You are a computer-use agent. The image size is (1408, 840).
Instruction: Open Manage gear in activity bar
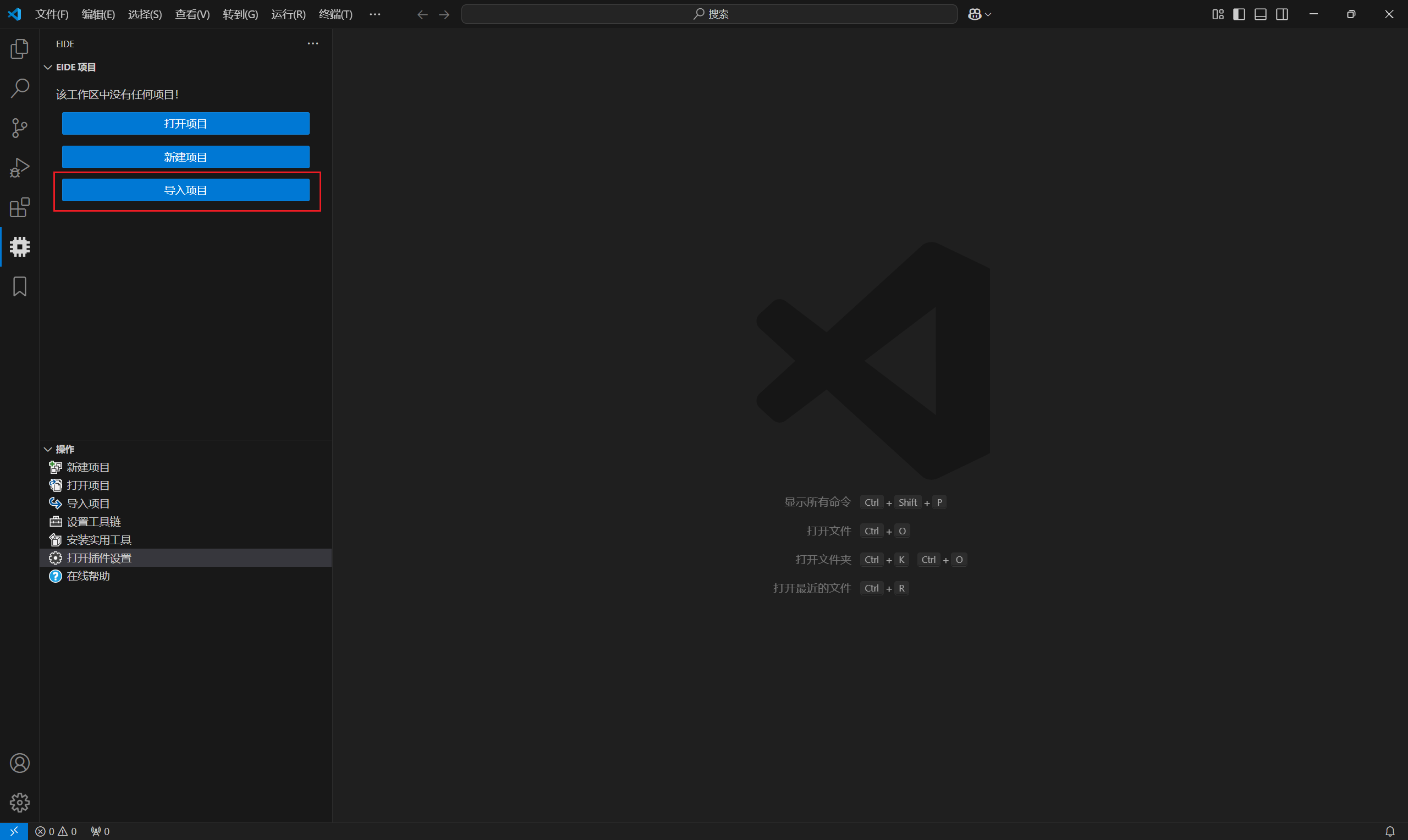pyautogui.click(x=19, y=802)
